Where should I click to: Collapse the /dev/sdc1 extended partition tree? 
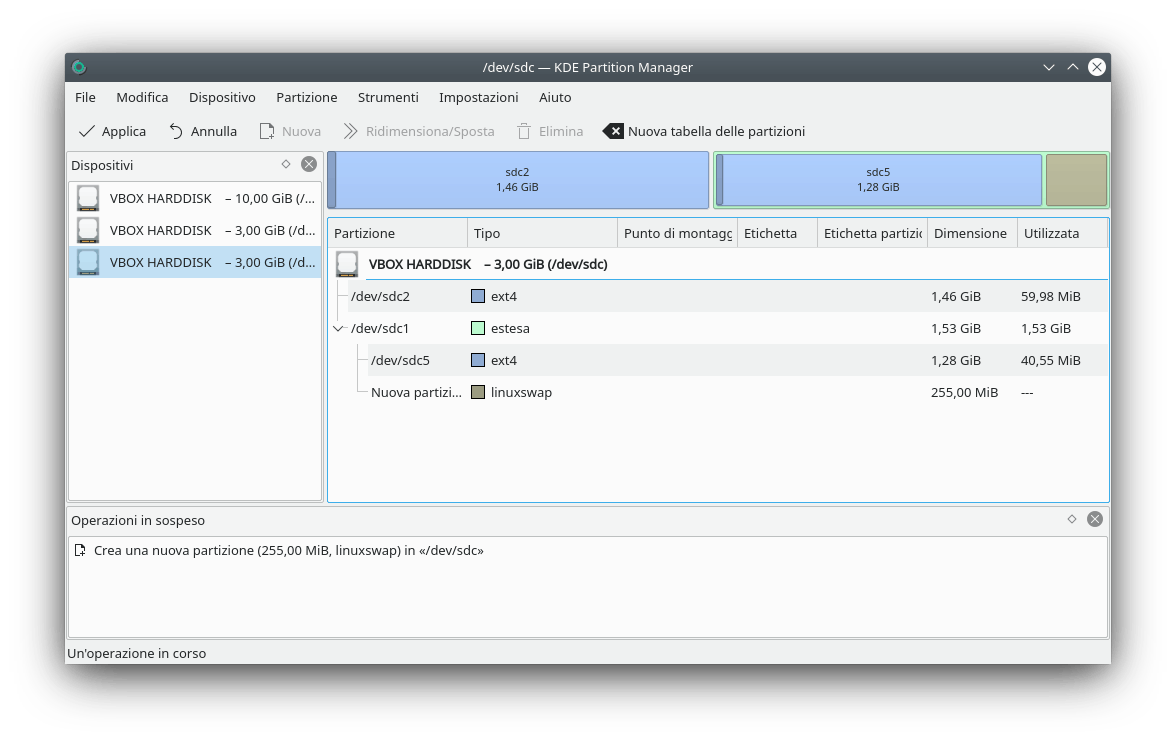coord(338,328)
